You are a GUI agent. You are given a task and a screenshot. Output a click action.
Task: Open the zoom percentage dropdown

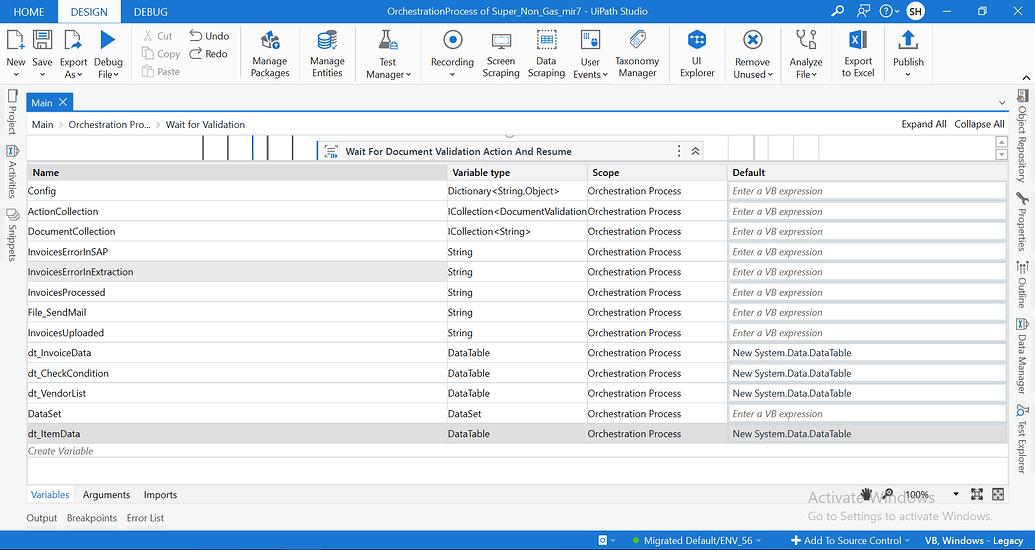click(956, 495)
